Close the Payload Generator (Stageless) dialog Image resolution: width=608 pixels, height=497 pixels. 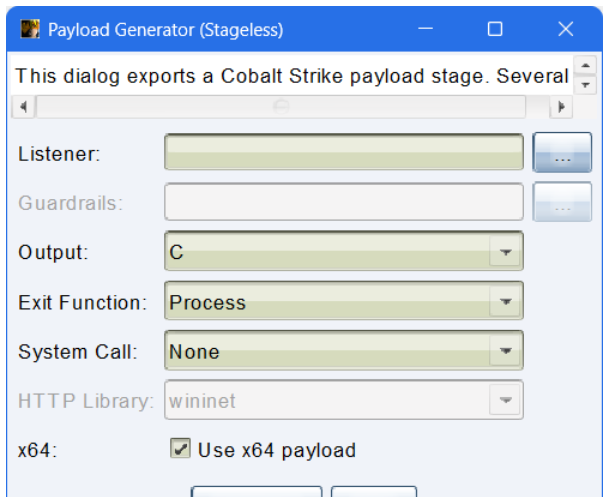tap(566, 29)
